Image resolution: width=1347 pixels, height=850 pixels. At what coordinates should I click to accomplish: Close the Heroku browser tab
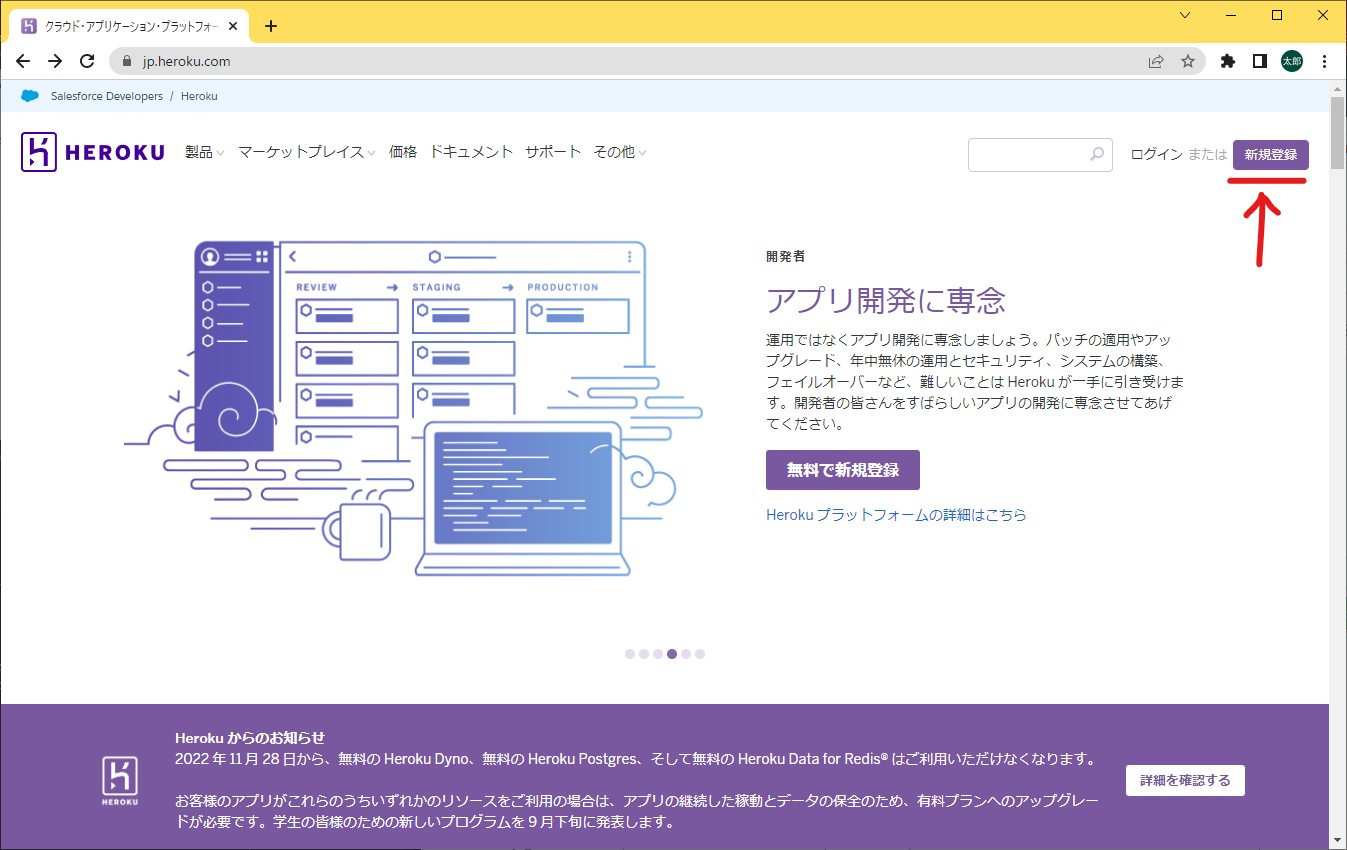tap(233, 26)
